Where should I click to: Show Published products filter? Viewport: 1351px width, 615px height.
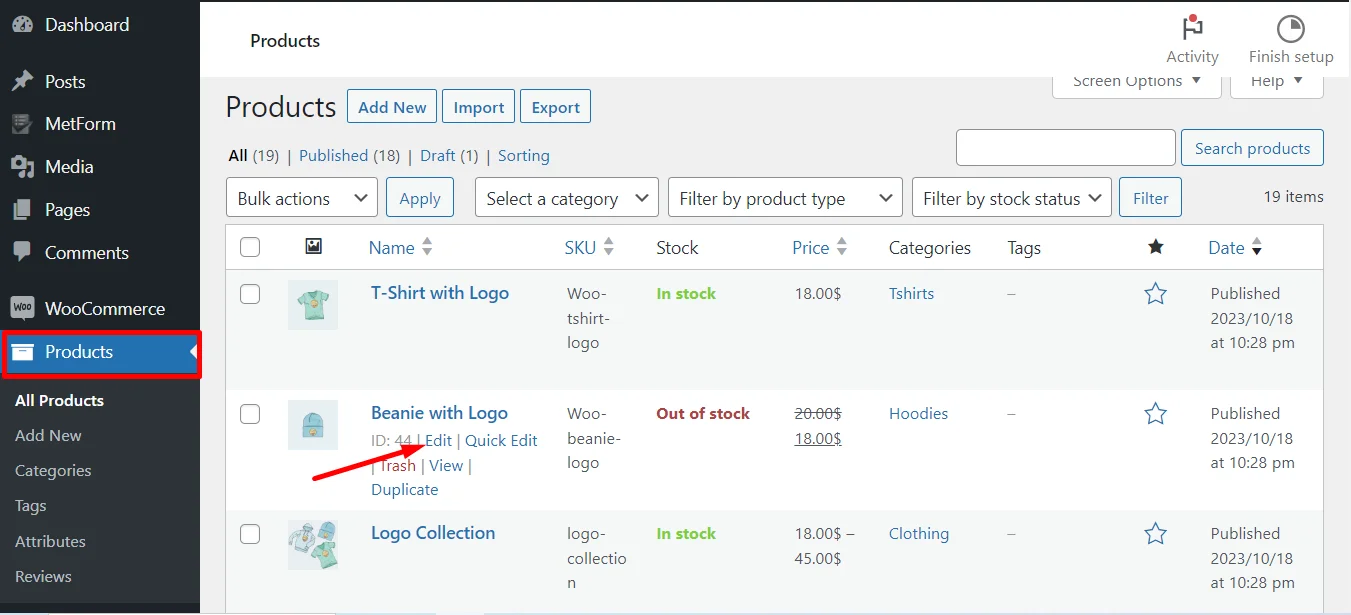(x=334, y=155)
